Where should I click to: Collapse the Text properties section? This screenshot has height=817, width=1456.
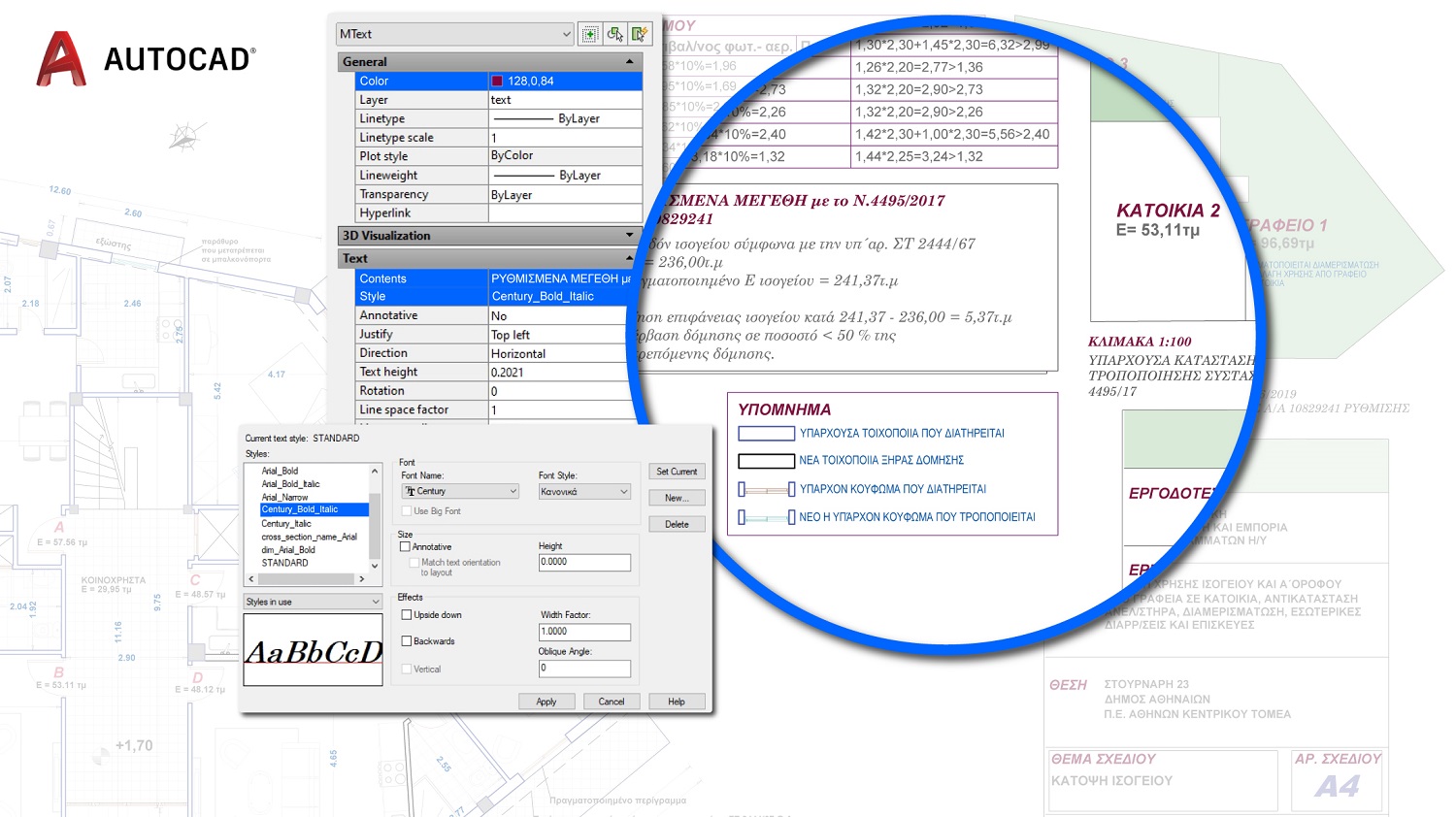[x=630, y=258]
